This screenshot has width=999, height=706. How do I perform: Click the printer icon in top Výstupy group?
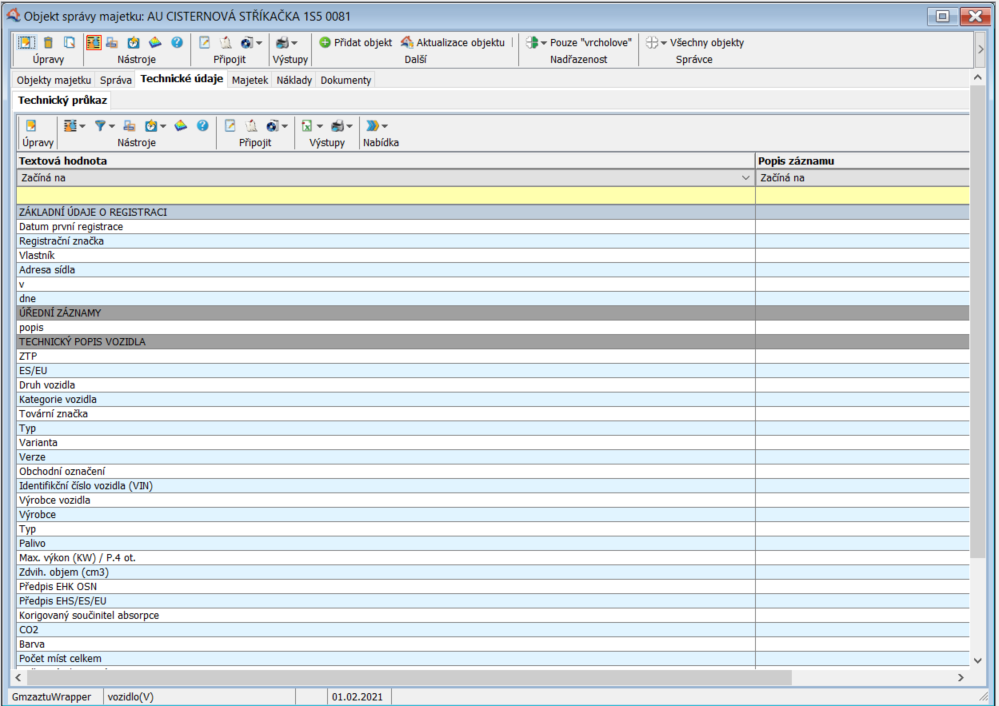284,43
